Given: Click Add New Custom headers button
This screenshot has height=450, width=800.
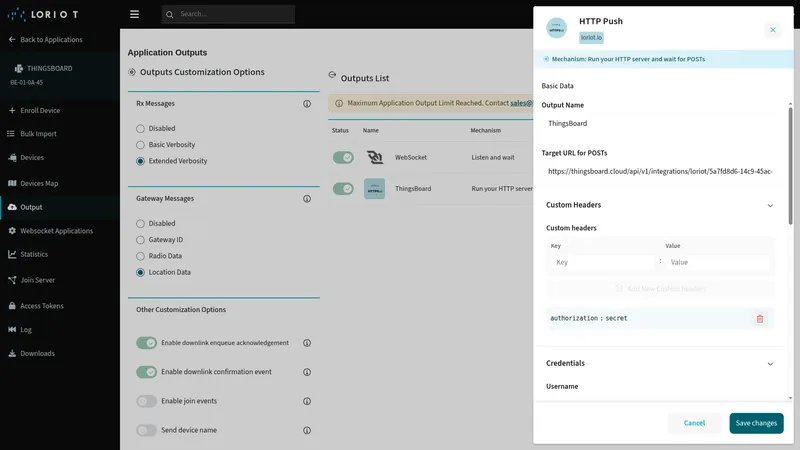Looking at the screenshot, I should tap(661, 289).
